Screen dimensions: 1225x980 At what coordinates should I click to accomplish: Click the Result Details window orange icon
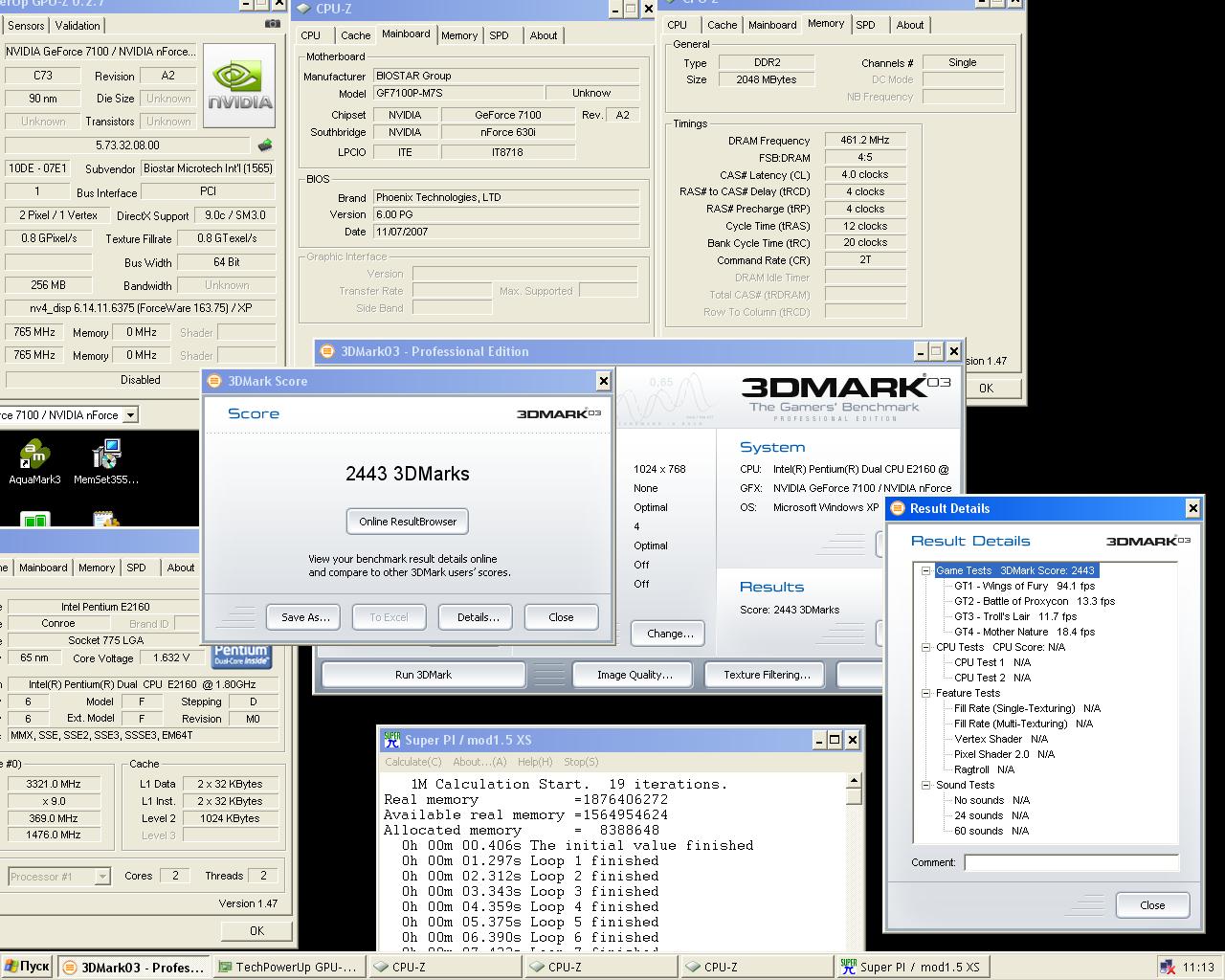click(897, 508)
